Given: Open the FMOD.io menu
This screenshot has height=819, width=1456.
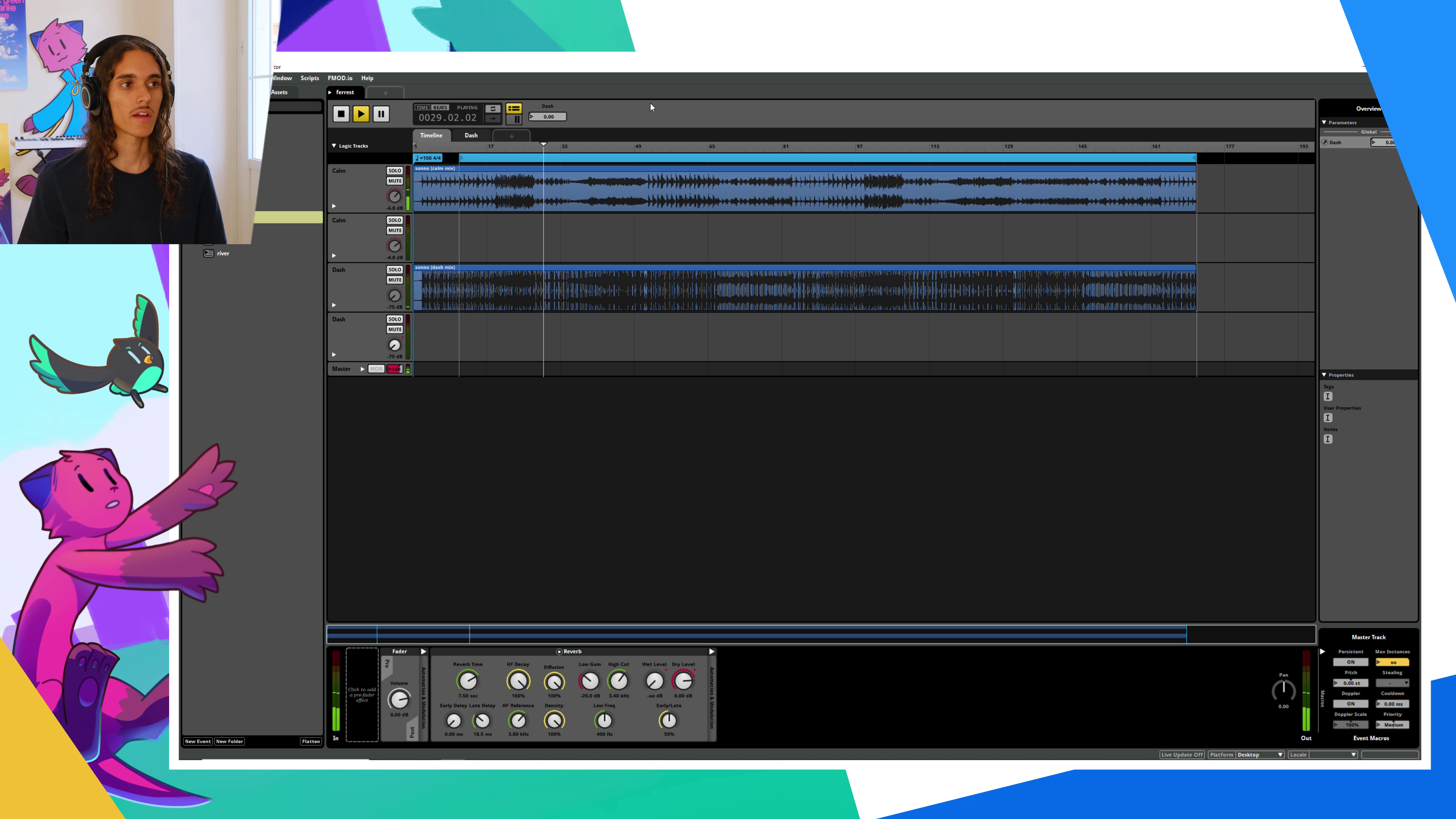Looking at the screenshot, I should (x=340, y=78).
